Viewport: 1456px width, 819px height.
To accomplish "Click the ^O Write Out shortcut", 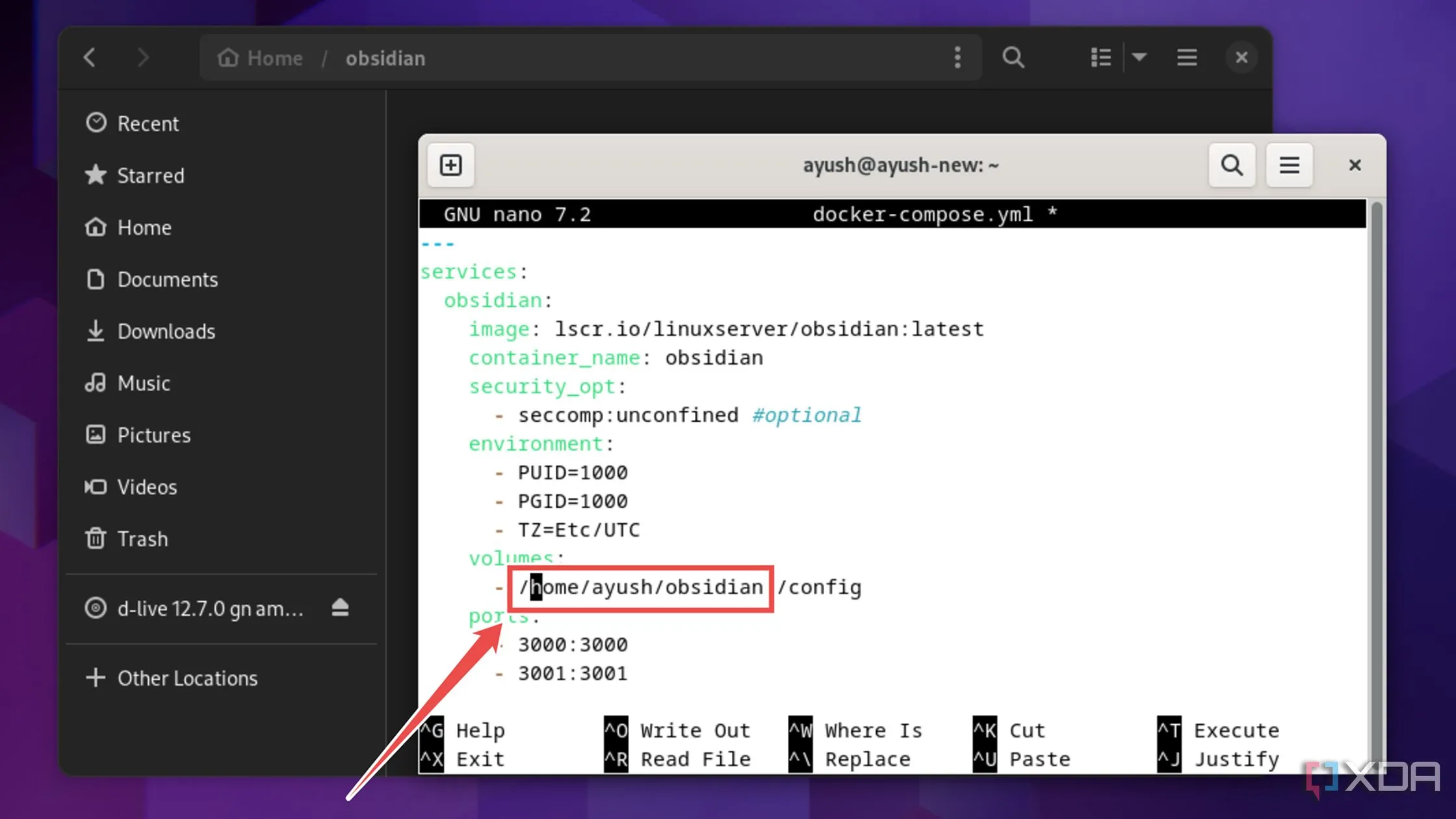I will (x=677, y=731).
